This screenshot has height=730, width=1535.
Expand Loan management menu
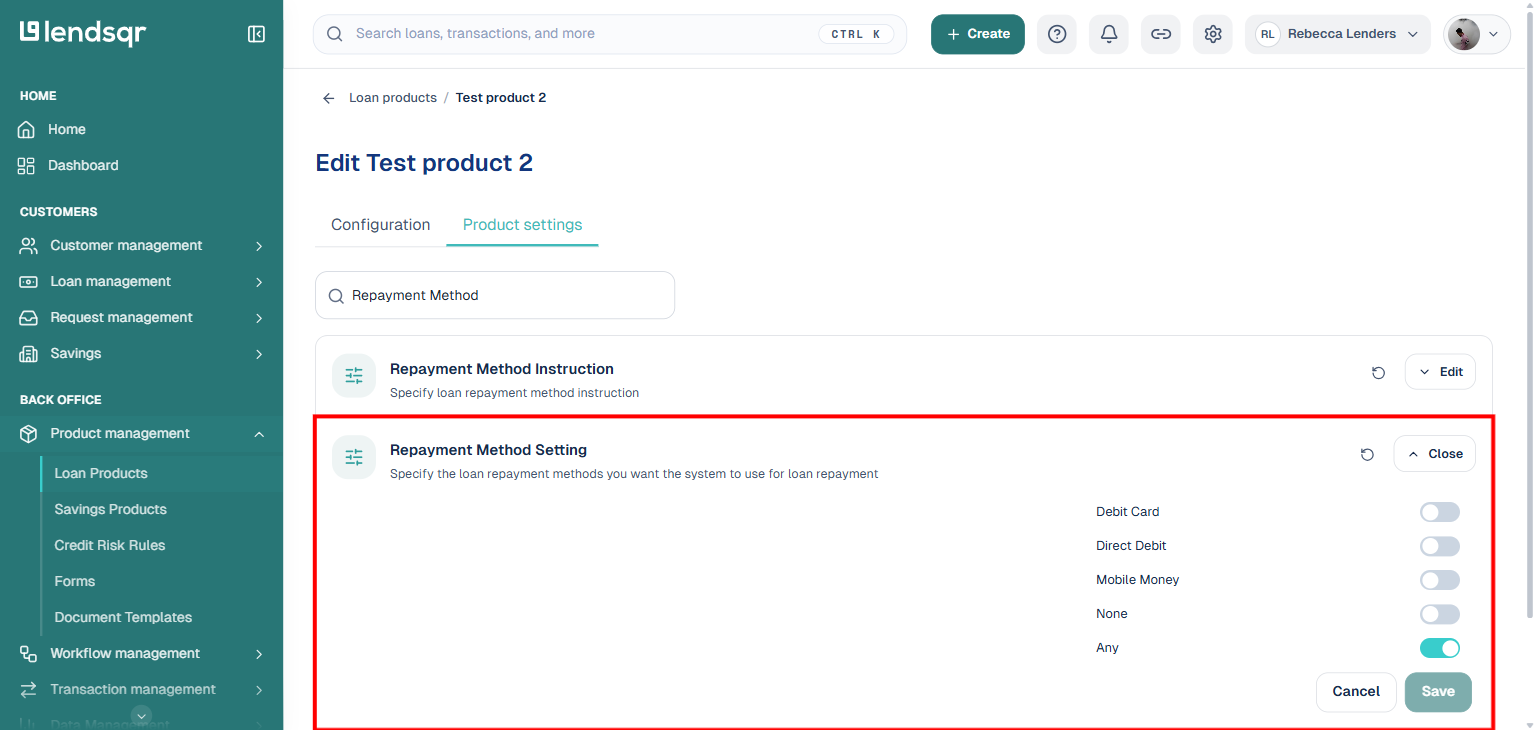pos(141,281)
